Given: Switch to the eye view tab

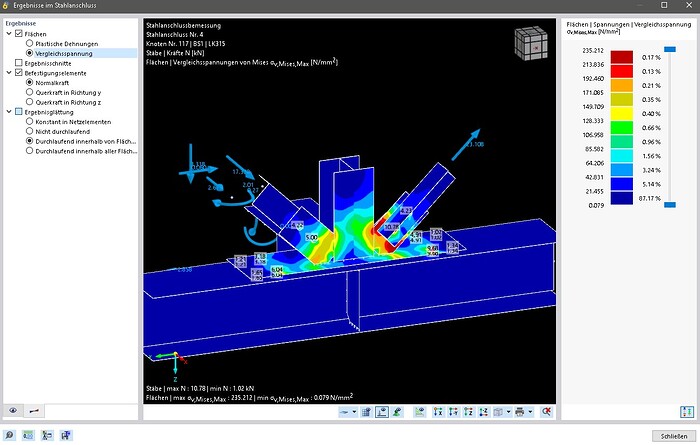Looking at the screenshot, I should point(14,411).
